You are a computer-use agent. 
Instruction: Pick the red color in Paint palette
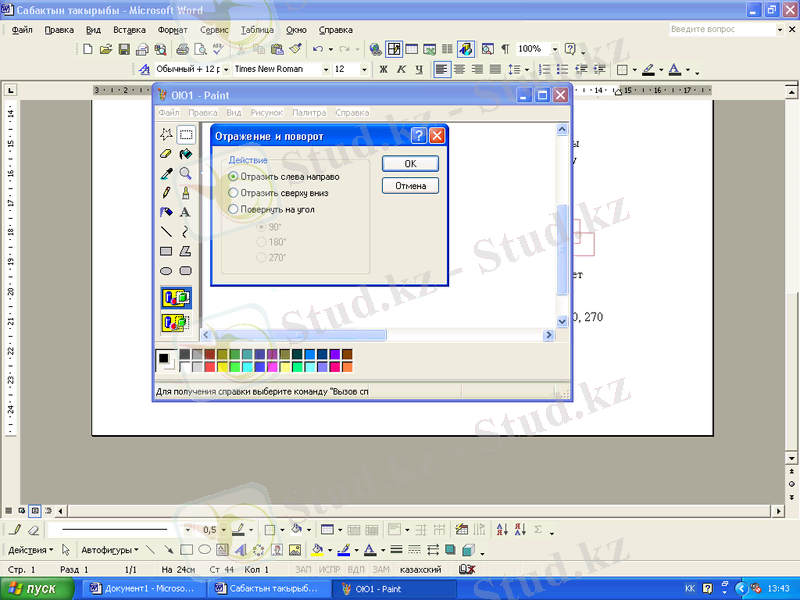pos(210,366)
